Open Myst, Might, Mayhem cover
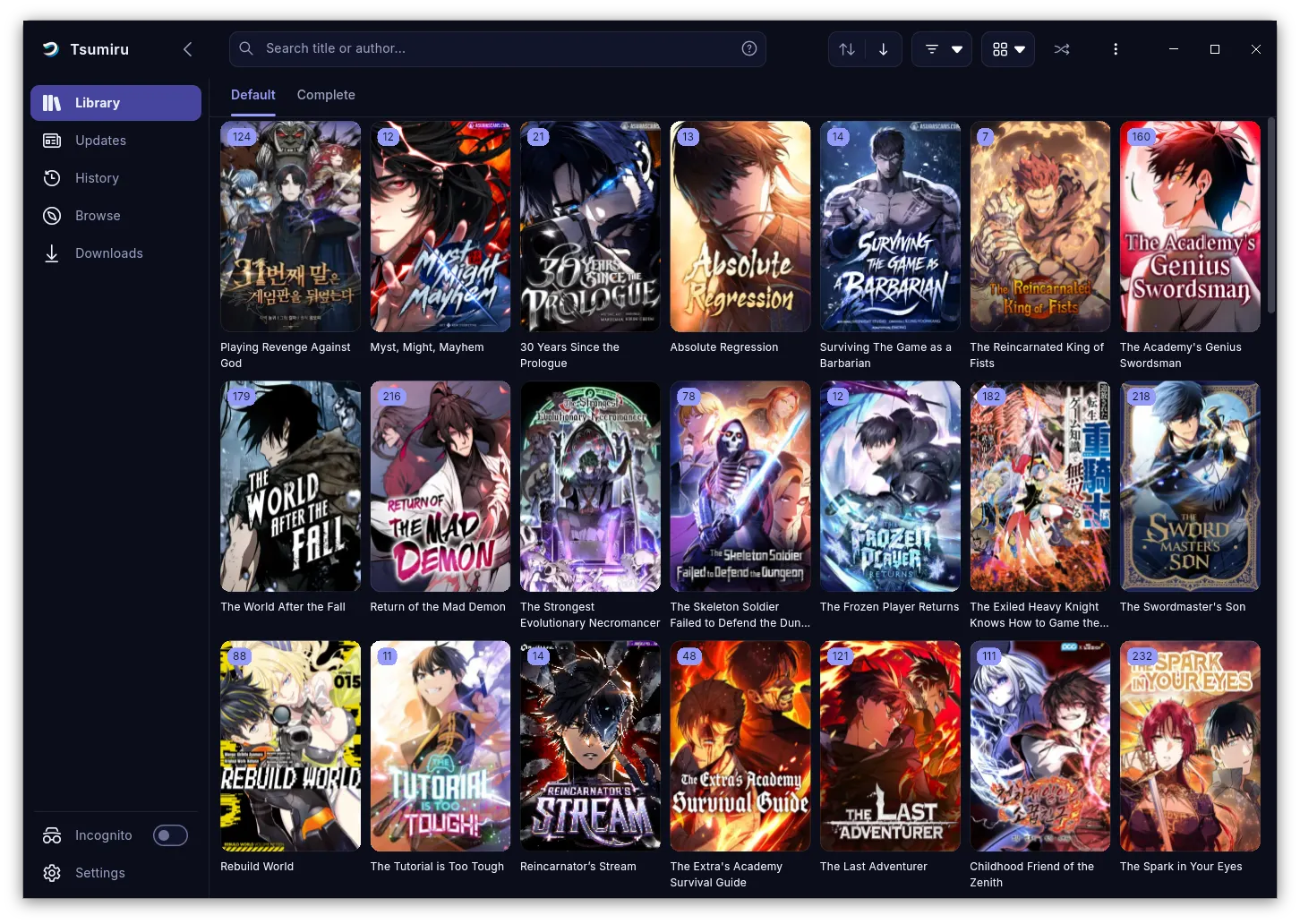This screenshot has width=1300, height=924. pos(440,227)
